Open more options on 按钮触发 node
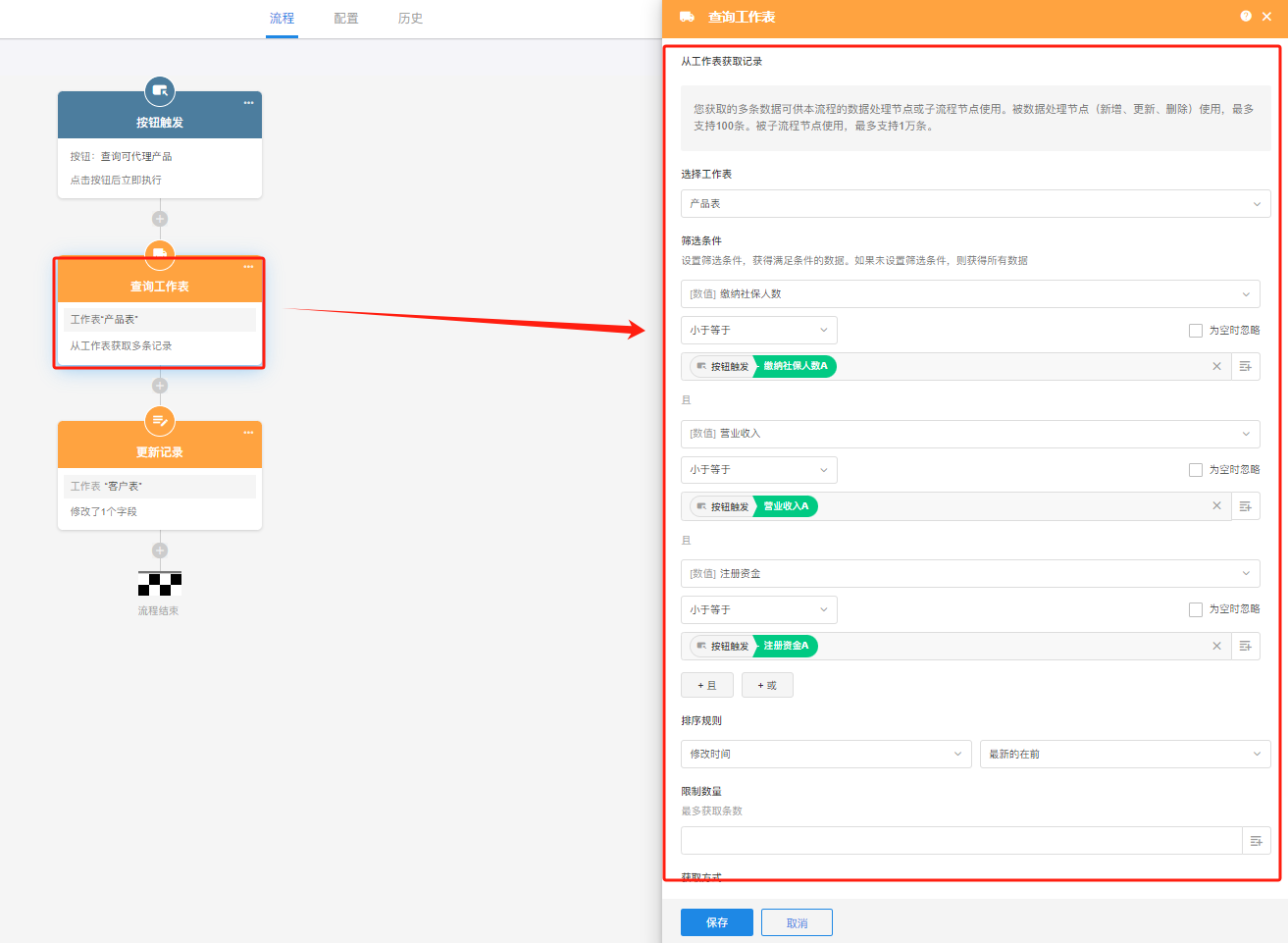 (248, 102)
